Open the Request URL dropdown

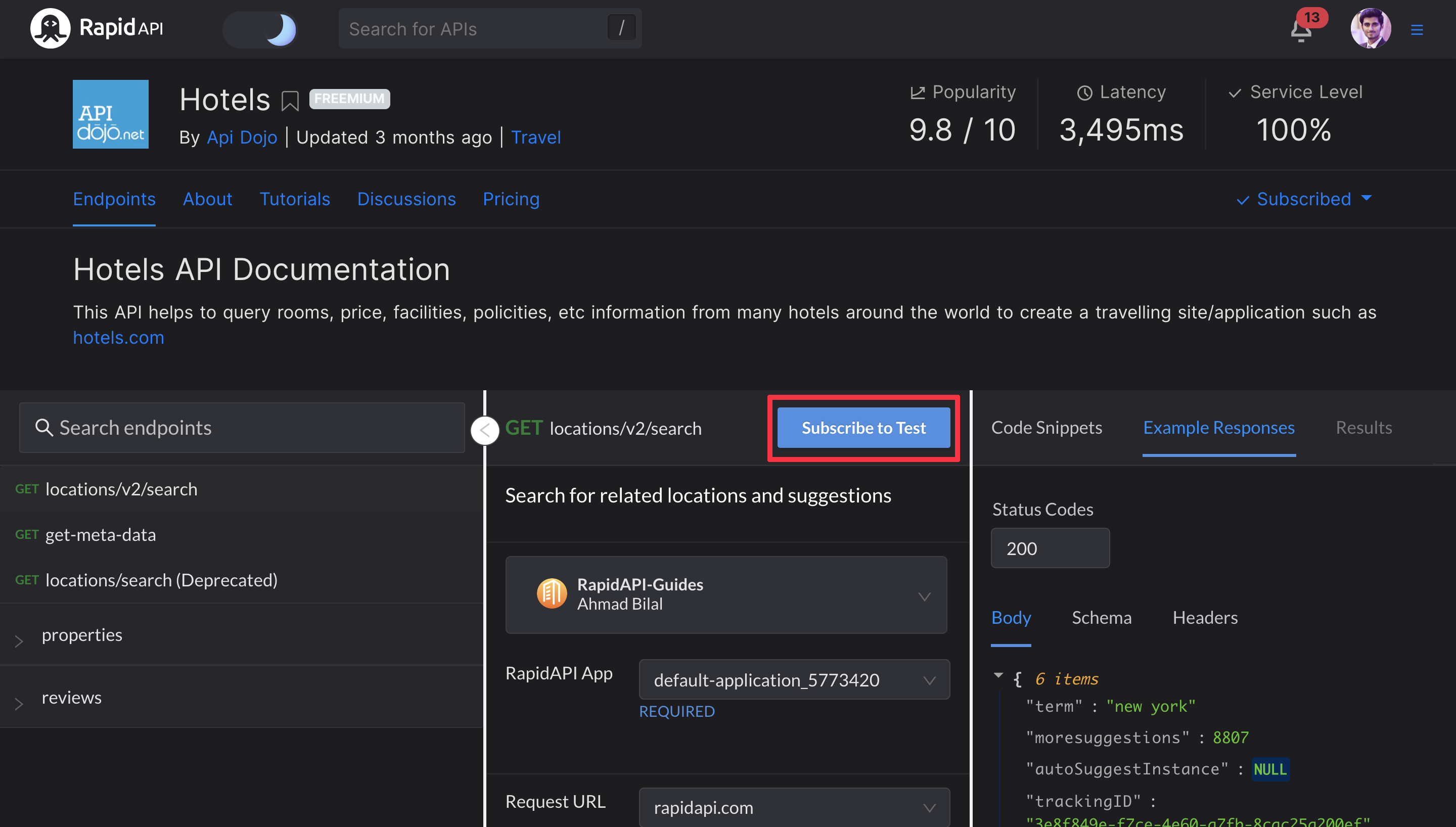[x=794, y=808]
